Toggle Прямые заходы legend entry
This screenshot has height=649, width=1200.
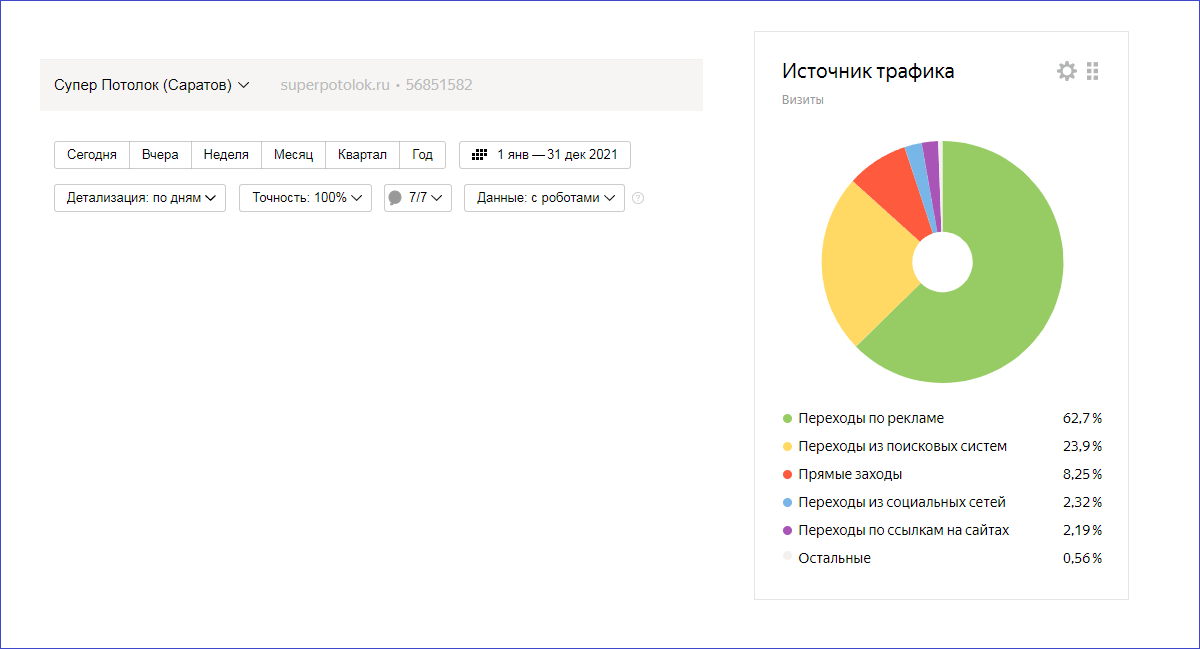point(850,474)
